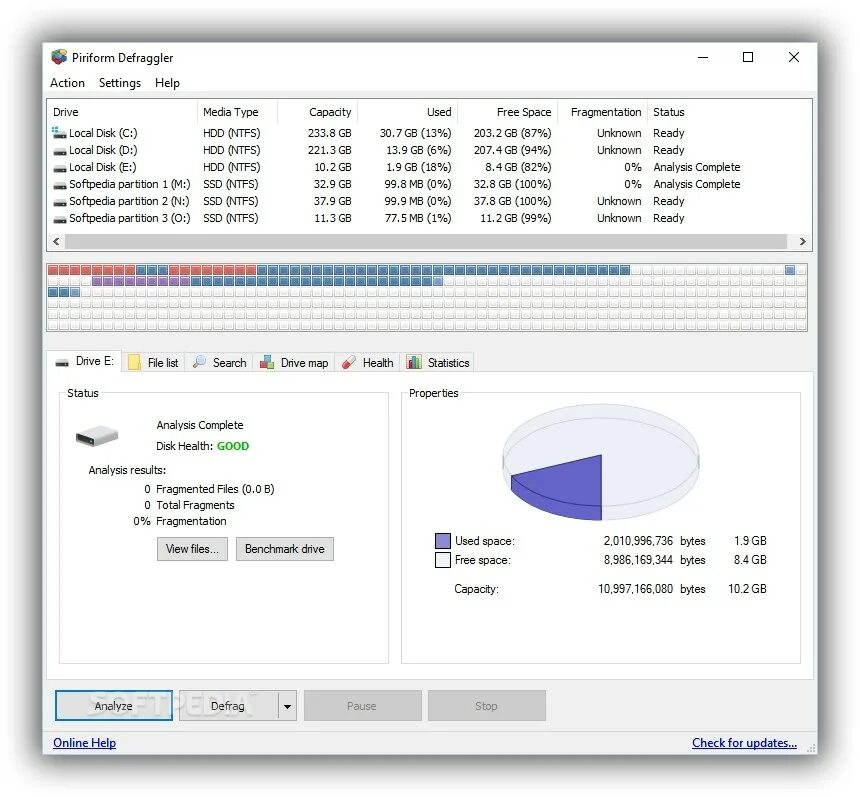Select the Local Disk (E:) row
Image resolution: width=860 pixels, height=797 pixels.
[x=429, y=167]
